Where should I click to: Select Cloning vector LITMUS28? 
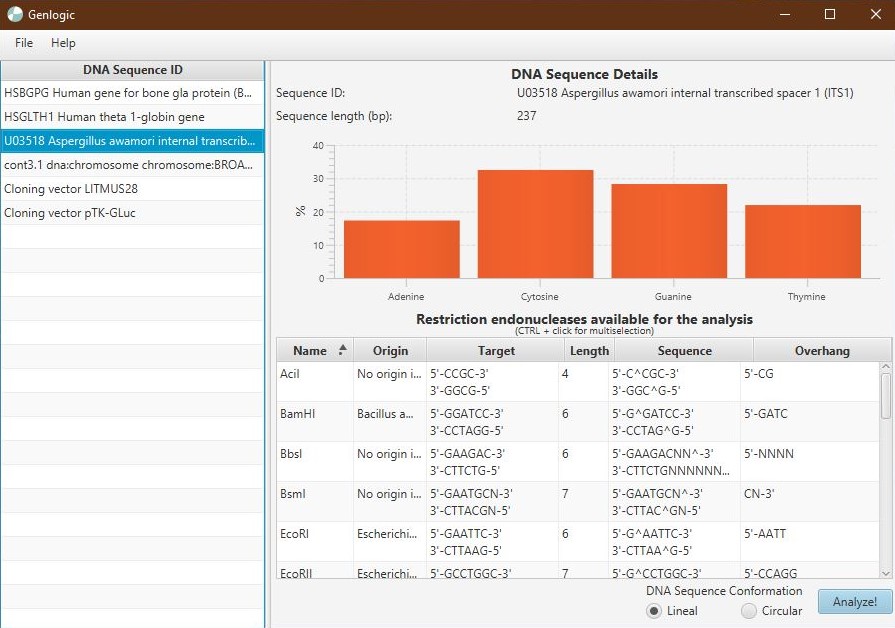click(x=132, y=189)
